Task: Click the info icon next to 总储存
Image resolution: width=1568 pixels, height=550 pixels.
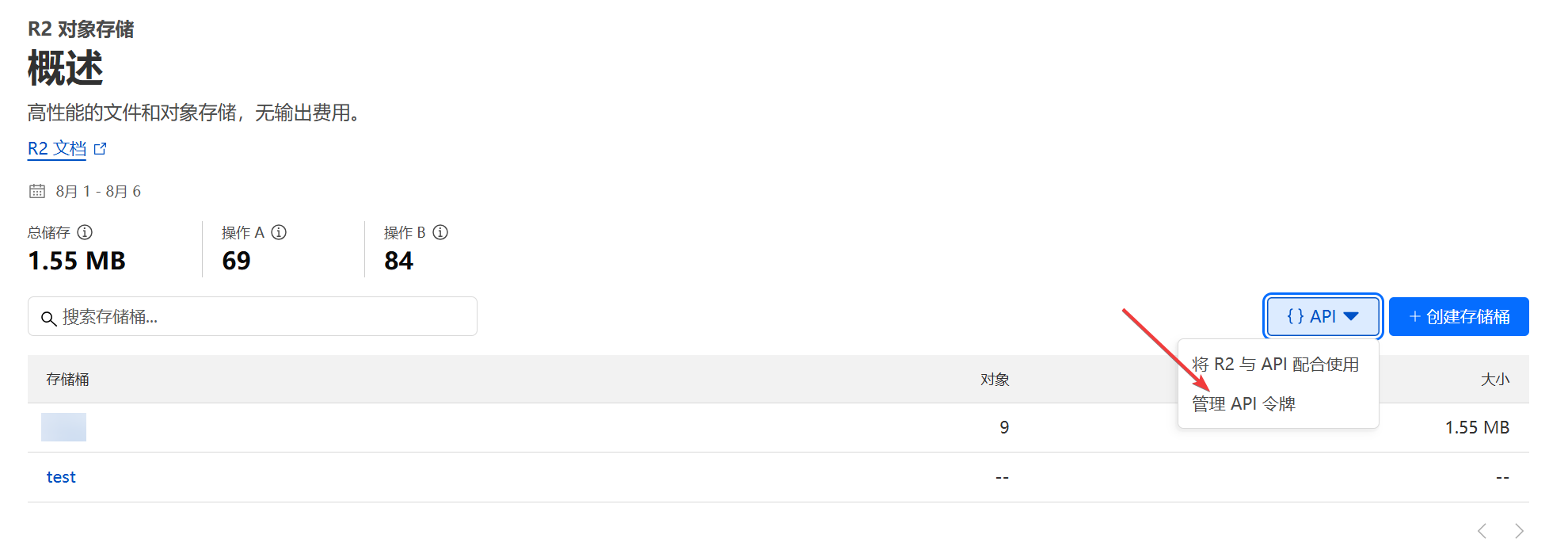Action: [x=85, y=232]
